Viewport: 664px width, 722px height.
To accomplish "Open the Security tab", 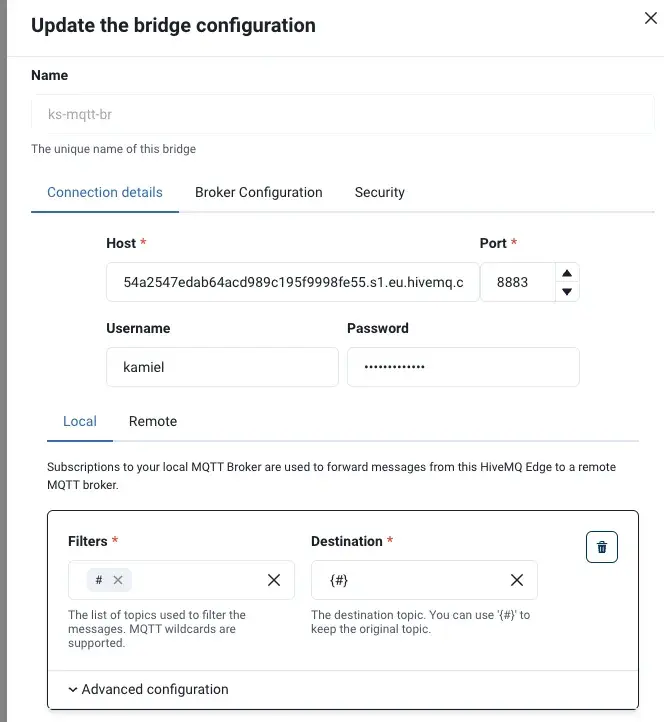I will 379,192.
